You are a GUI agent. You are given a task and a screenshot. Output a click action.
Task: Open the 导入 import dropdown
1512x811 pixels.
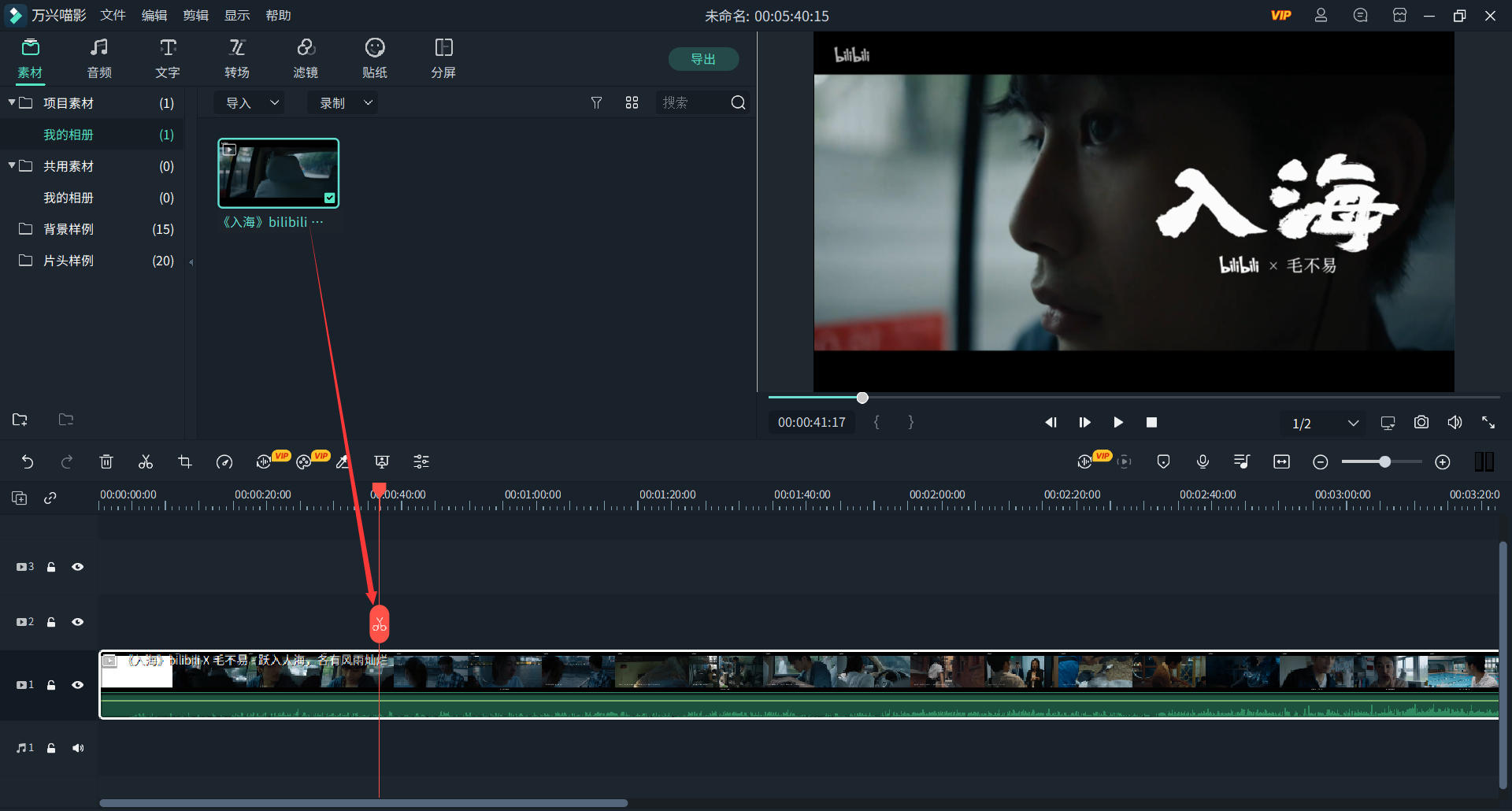(250, 102)
